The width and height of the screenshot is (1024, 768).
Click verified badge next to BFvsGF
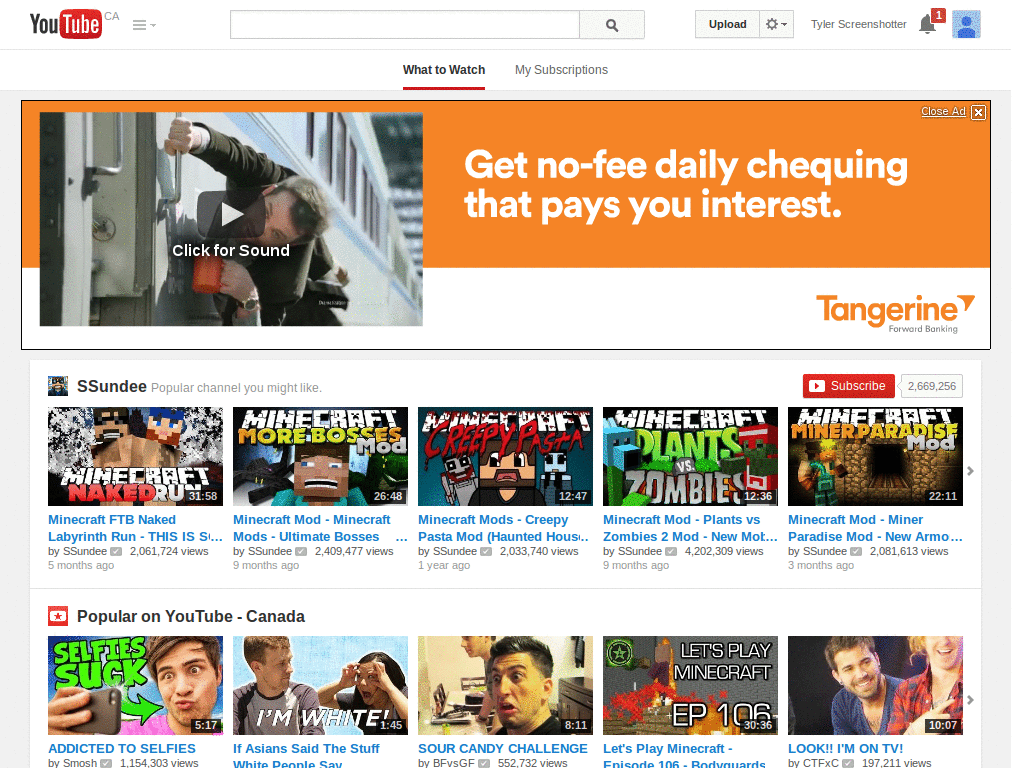(x=484, y=763)
